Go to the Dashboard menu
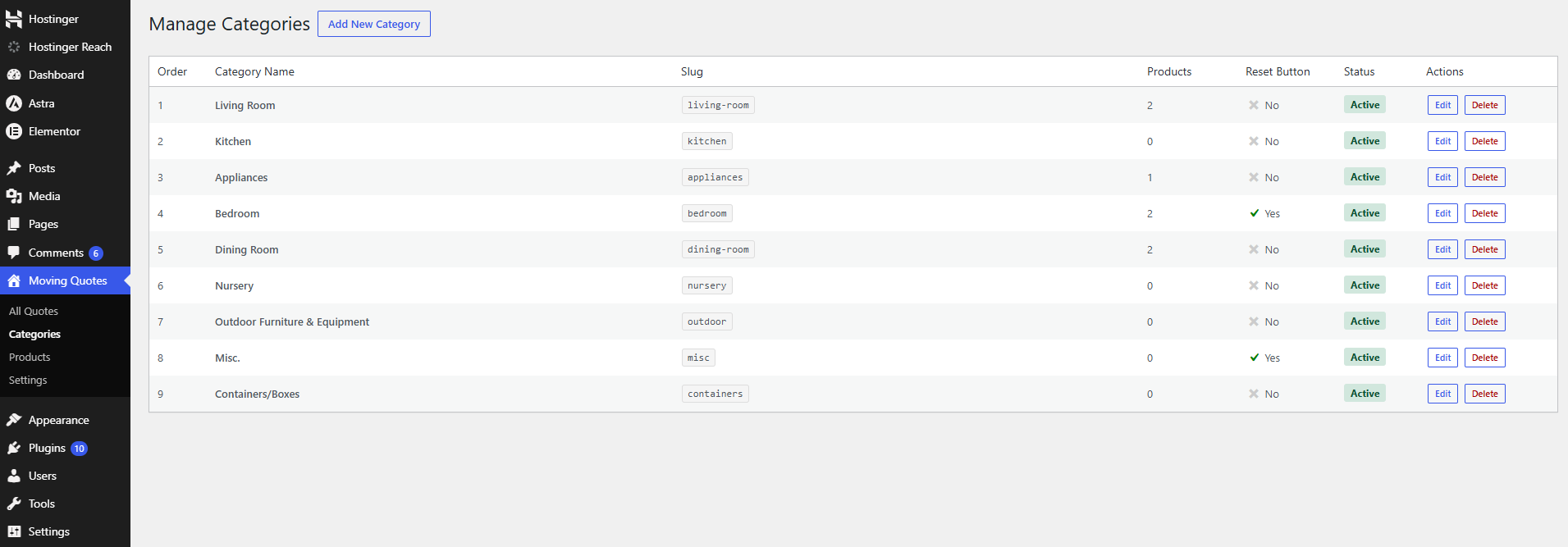 point(65,75)
